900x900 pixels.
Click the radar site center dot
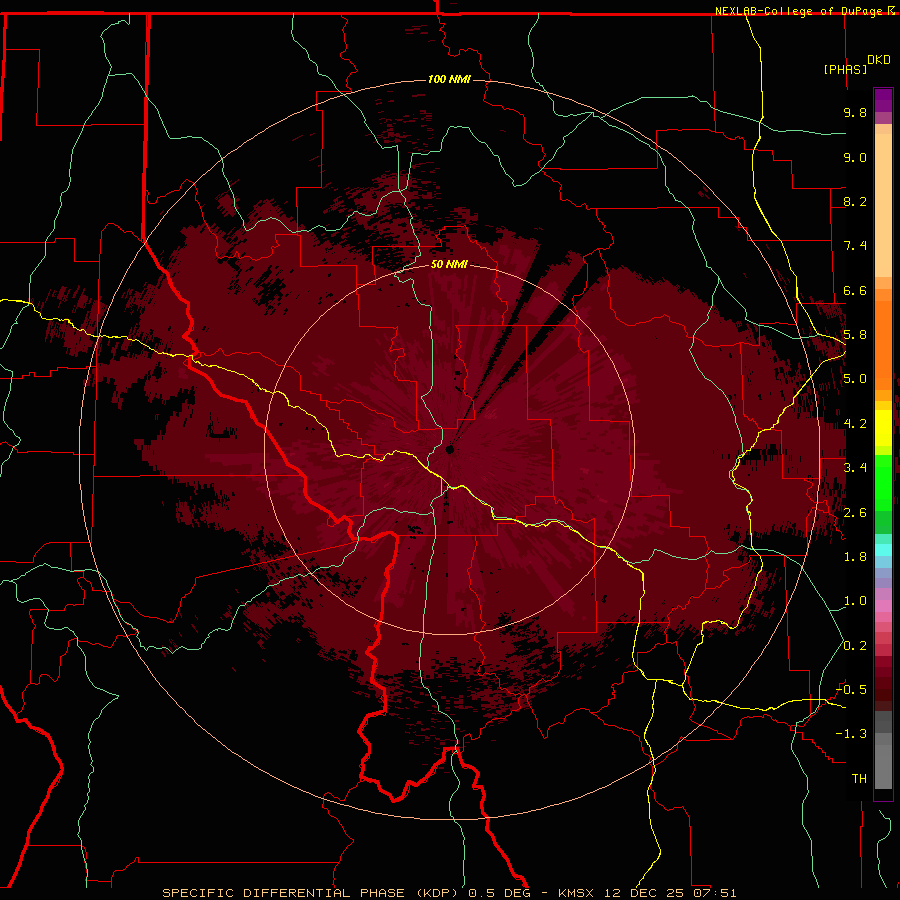pos(450,449)
